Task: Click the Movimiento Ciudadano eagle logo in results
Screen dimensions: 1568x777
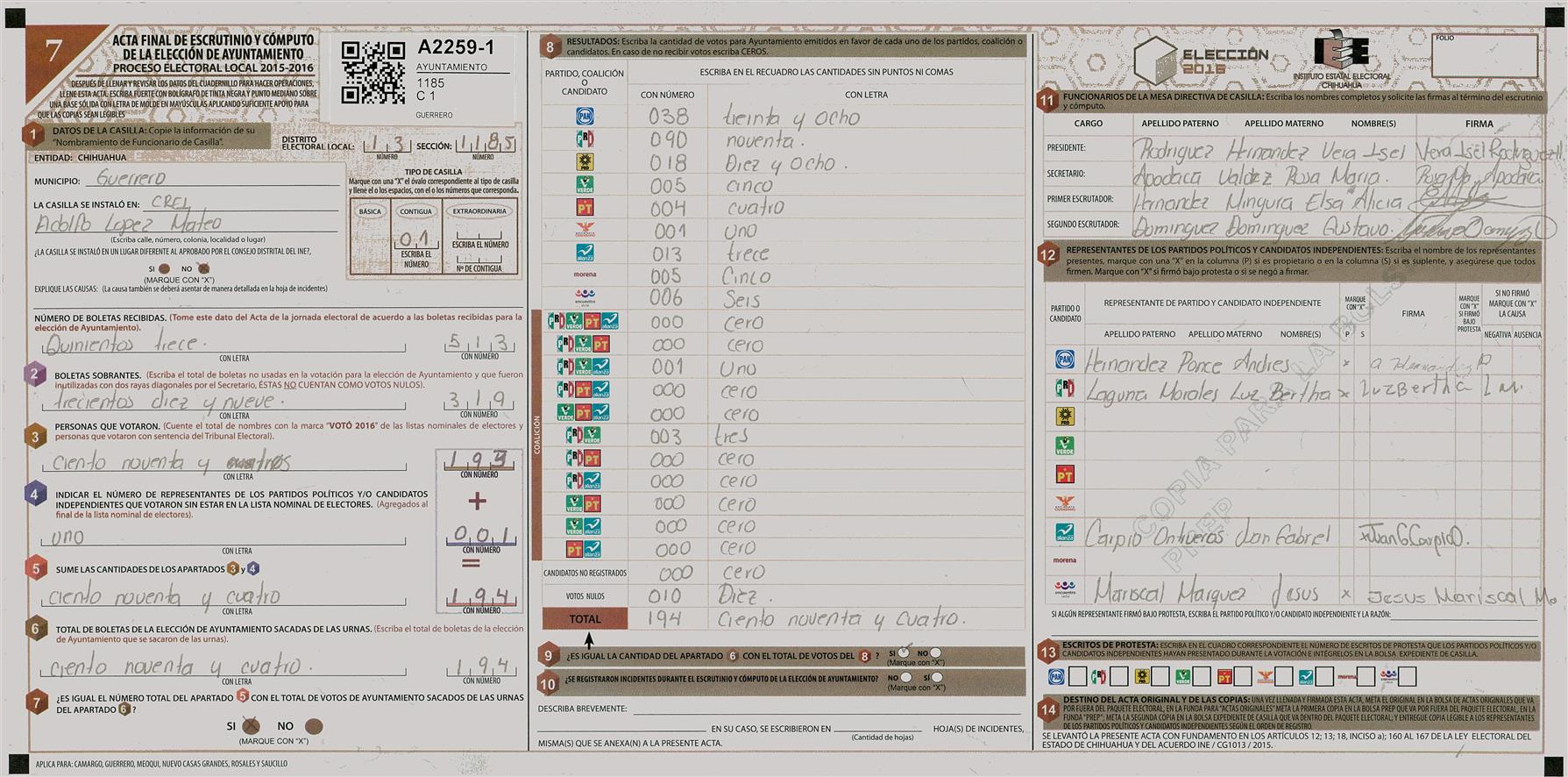Action: 585,231
